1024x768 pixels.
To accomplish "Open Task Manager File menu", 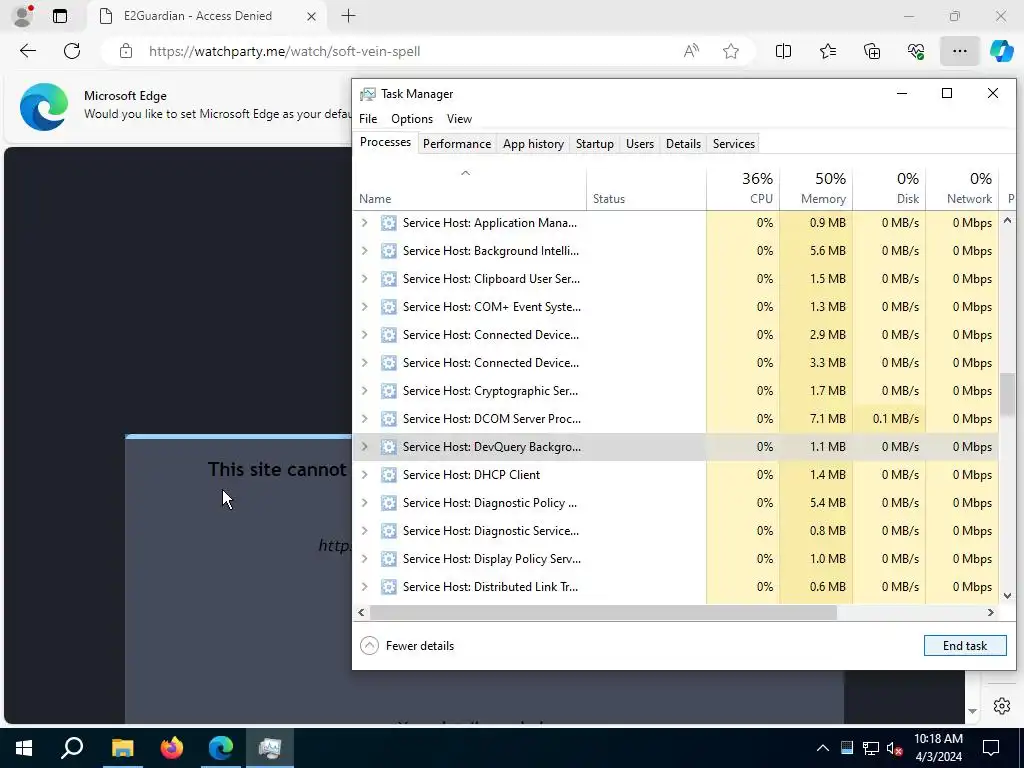I will (368, 119).
